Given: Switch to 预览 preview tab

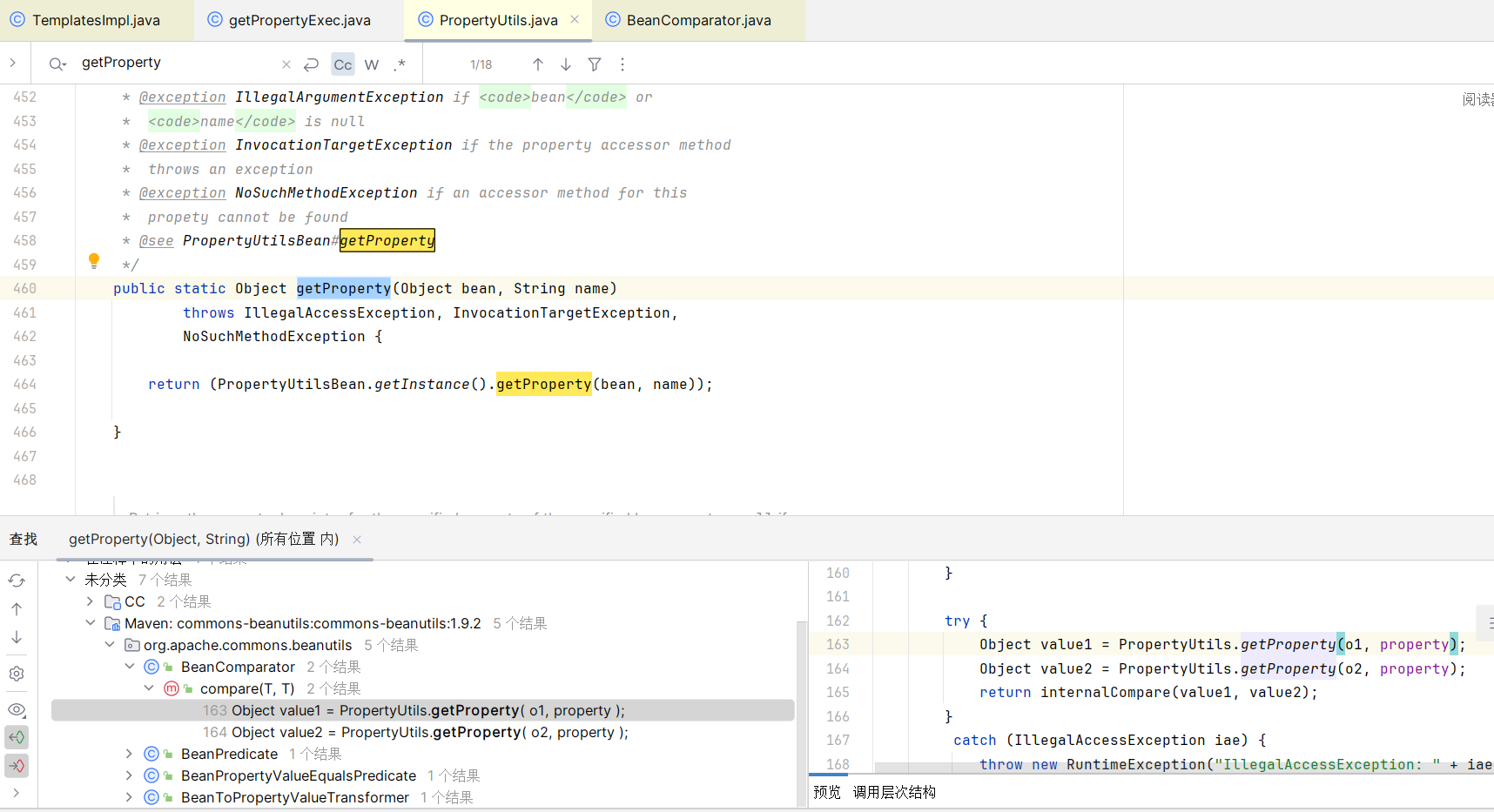Looking at the screenshot, I should point(827,792).
